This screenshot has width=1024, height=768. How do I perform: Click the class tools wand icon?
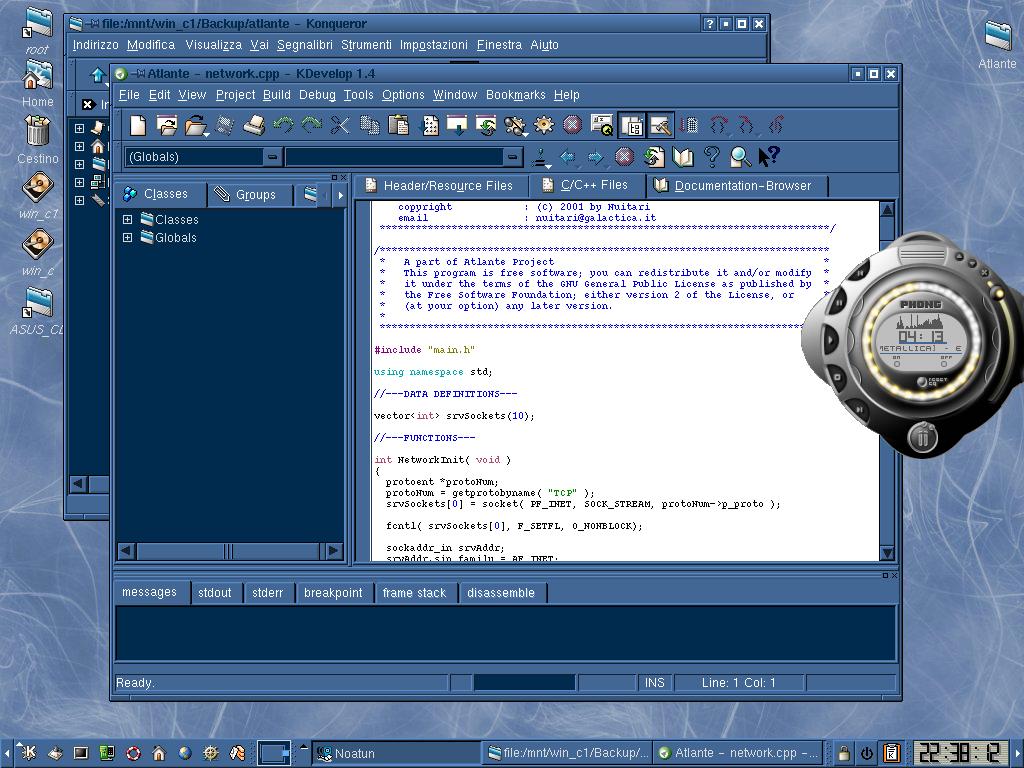point(539,157)
